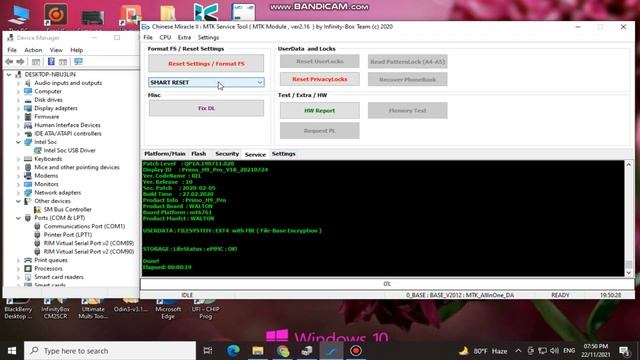
Task: Click the network icon in system tray
Action: pyautogui.click(x=542, y=351)
